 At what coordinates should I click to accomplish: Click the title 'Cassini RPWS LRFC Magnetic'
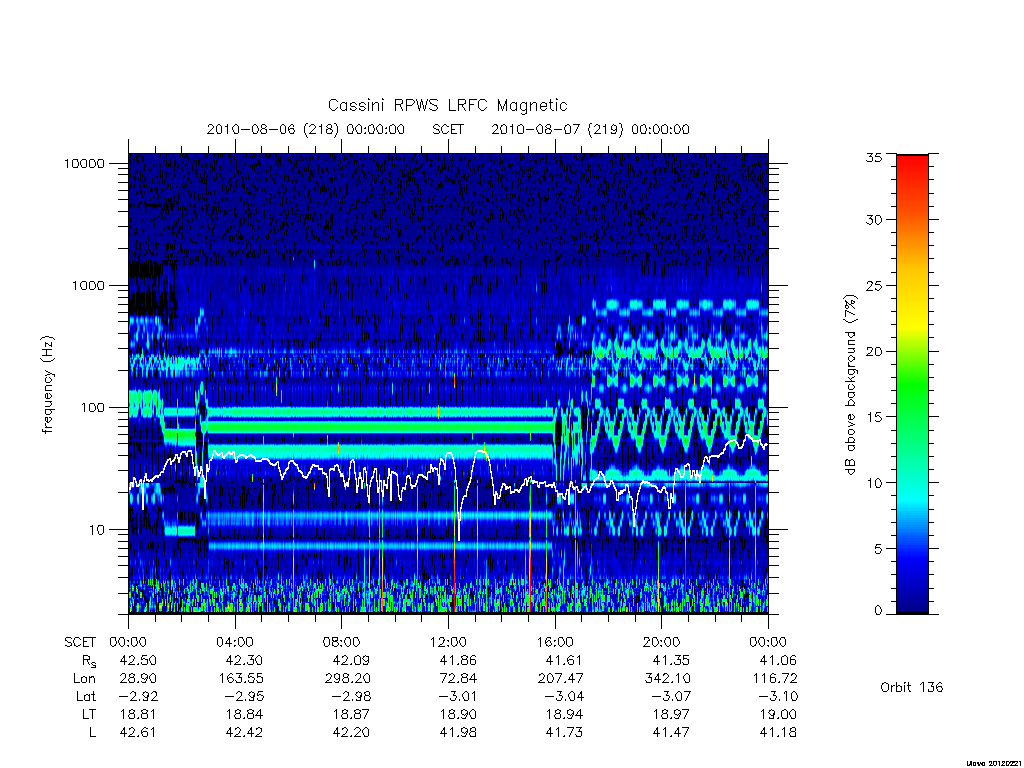click(x=447, y=105)
